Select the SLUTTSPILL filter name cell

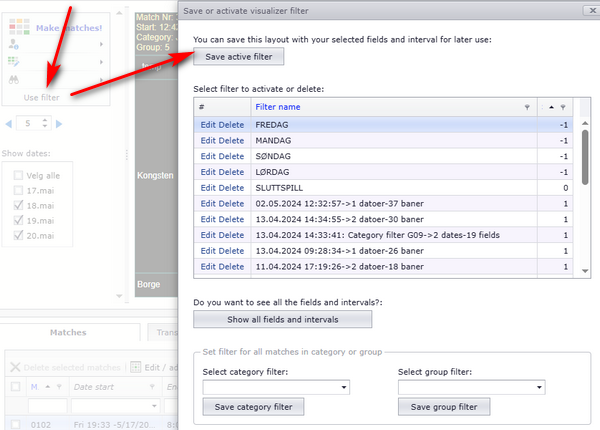point(394,188)
